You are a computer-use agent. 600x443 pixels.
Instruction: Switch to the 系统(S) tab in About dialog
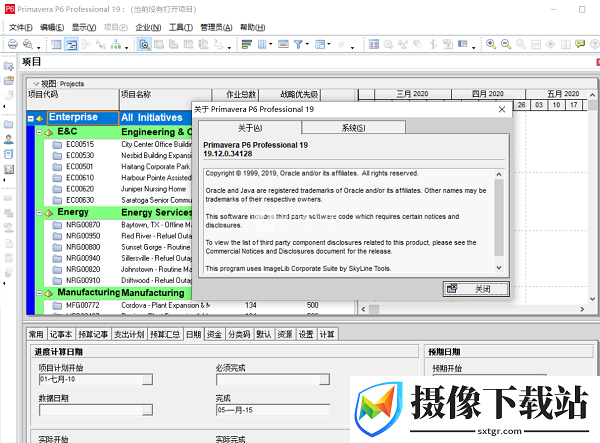click(x=354, y=128)
